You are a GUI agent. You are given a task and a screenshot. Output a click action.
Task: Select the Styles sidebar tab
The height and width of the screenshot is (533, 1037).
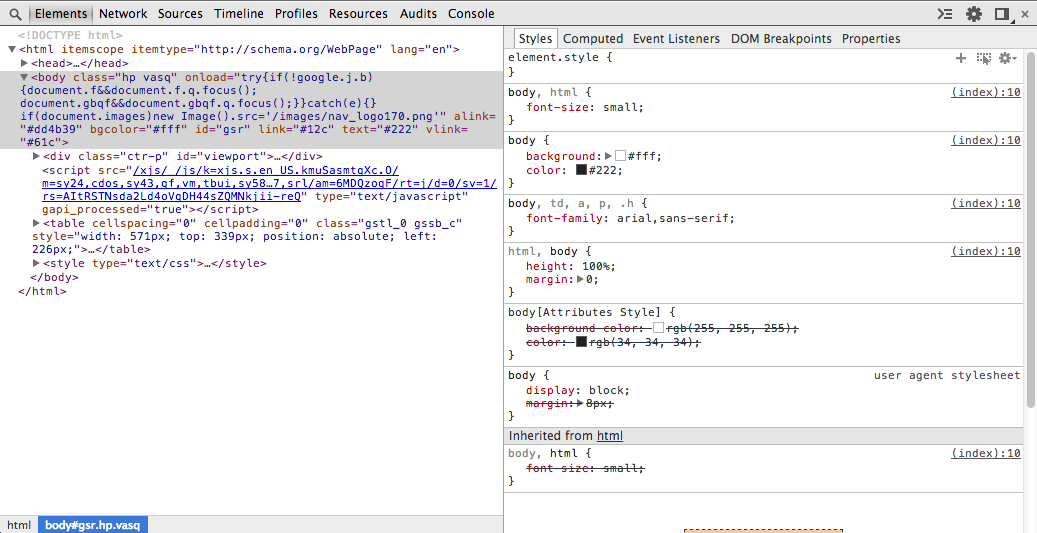click(x=535, y=38)
